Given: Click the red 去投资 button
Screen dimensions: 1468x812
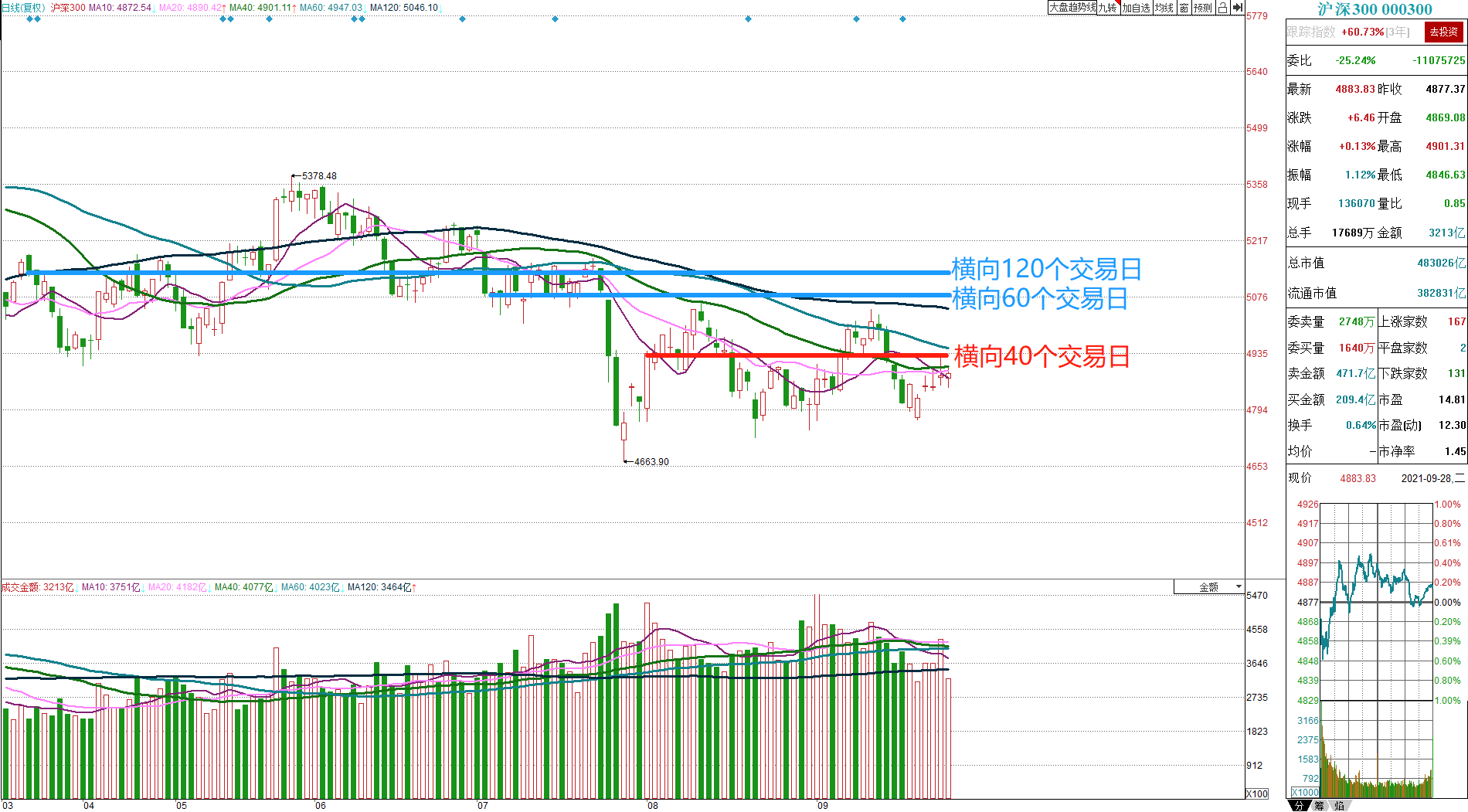Looking at the screenshot, I should (x=1444, y=32).
